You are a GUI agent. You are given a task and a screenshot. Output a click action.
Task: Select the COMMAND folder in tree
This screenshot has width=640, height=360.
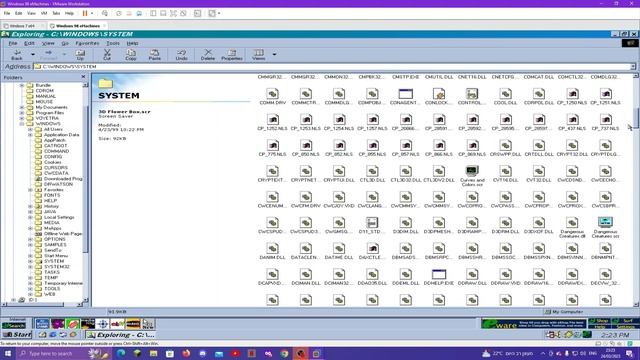click(x=56, y=151)
